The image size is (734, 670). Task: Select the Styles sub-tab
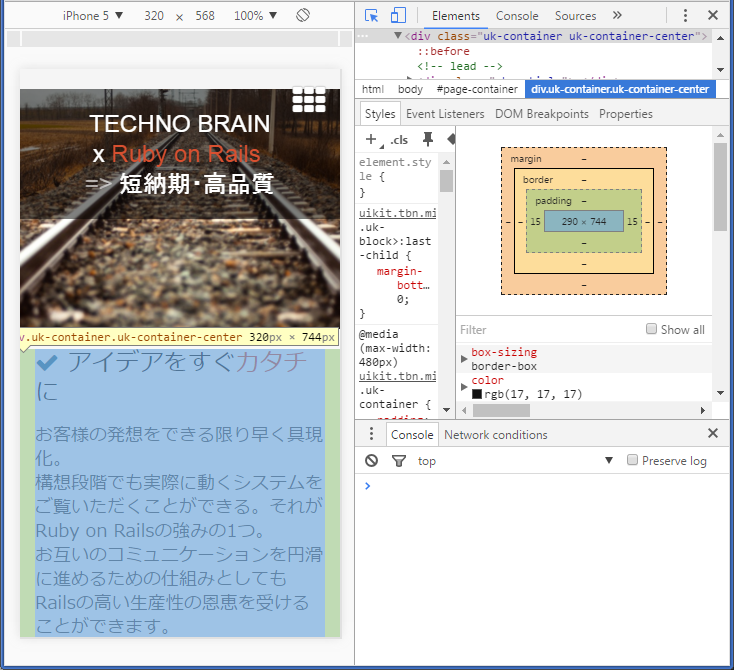pyautogui.click(x=380, y=114)
